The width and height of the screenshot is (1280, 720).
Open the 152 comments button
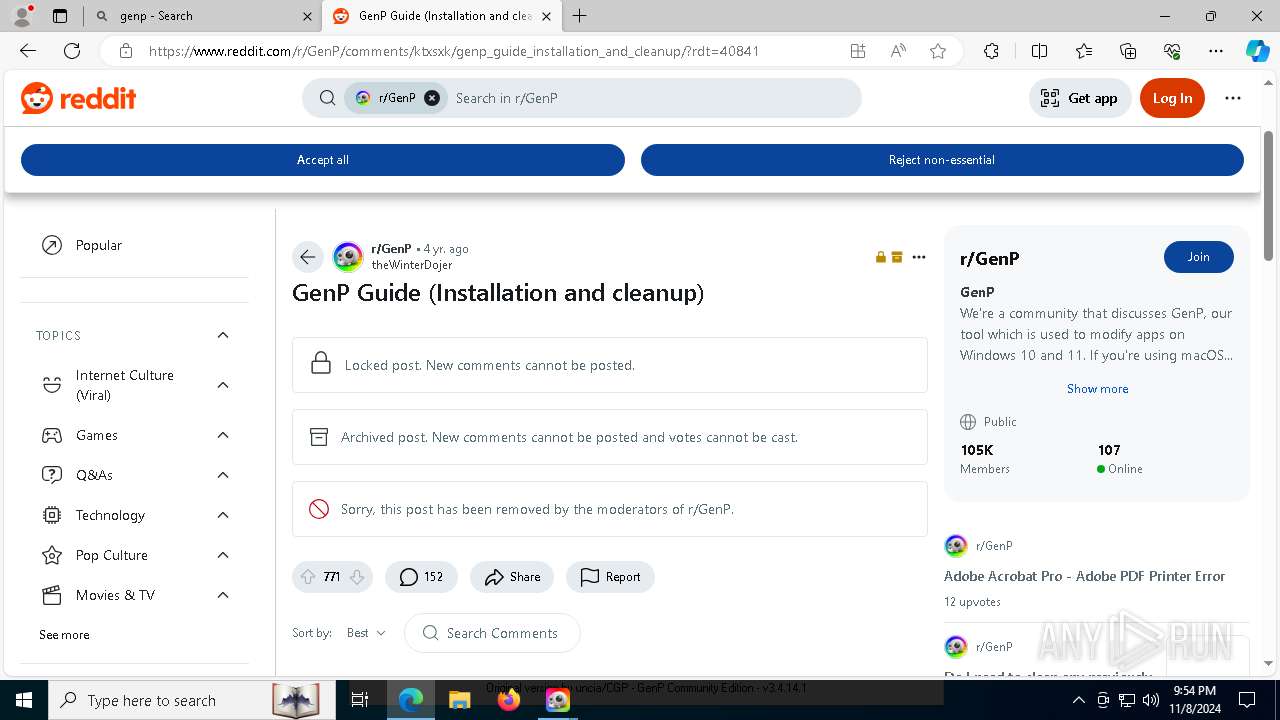click(421, 577)
